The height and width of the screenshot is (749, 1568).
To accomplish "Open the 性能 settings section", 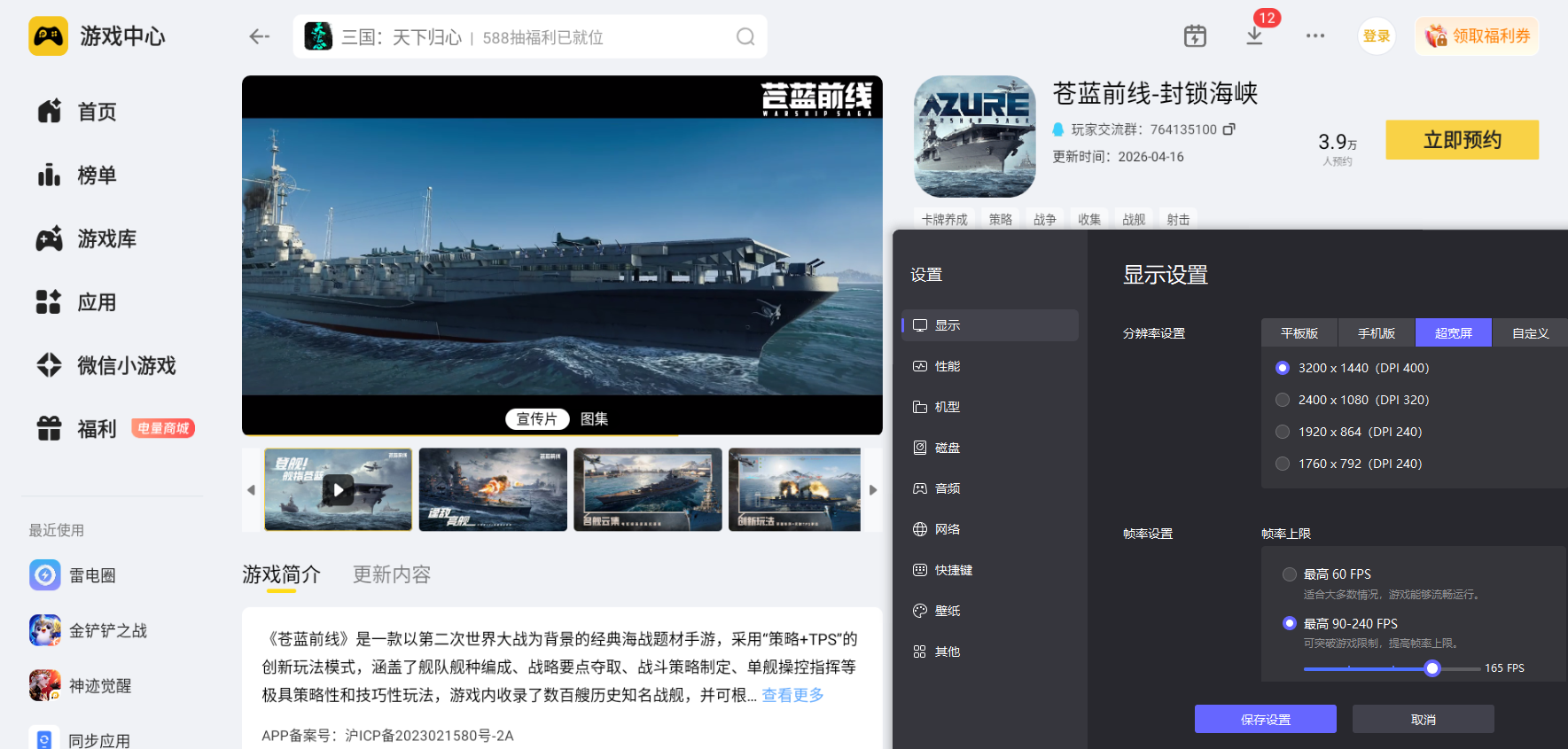I will pyautogui.click(x=947, y=366).
